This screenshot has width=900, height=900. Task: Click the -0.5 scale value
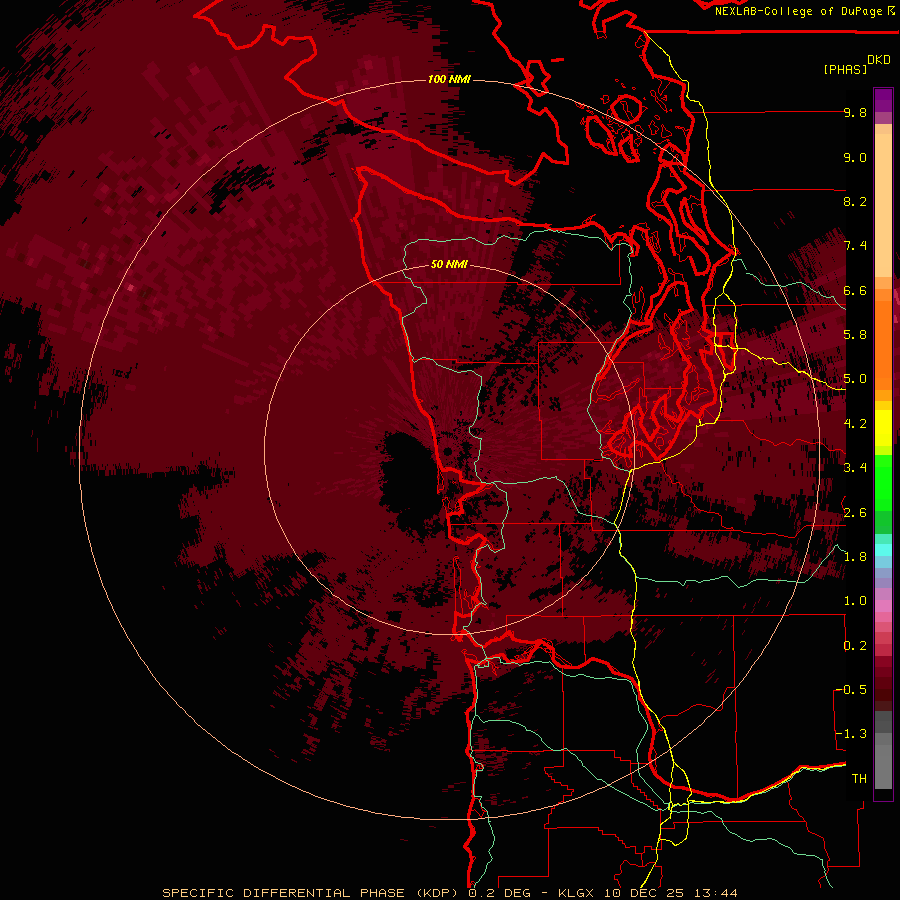pos(851,690)
